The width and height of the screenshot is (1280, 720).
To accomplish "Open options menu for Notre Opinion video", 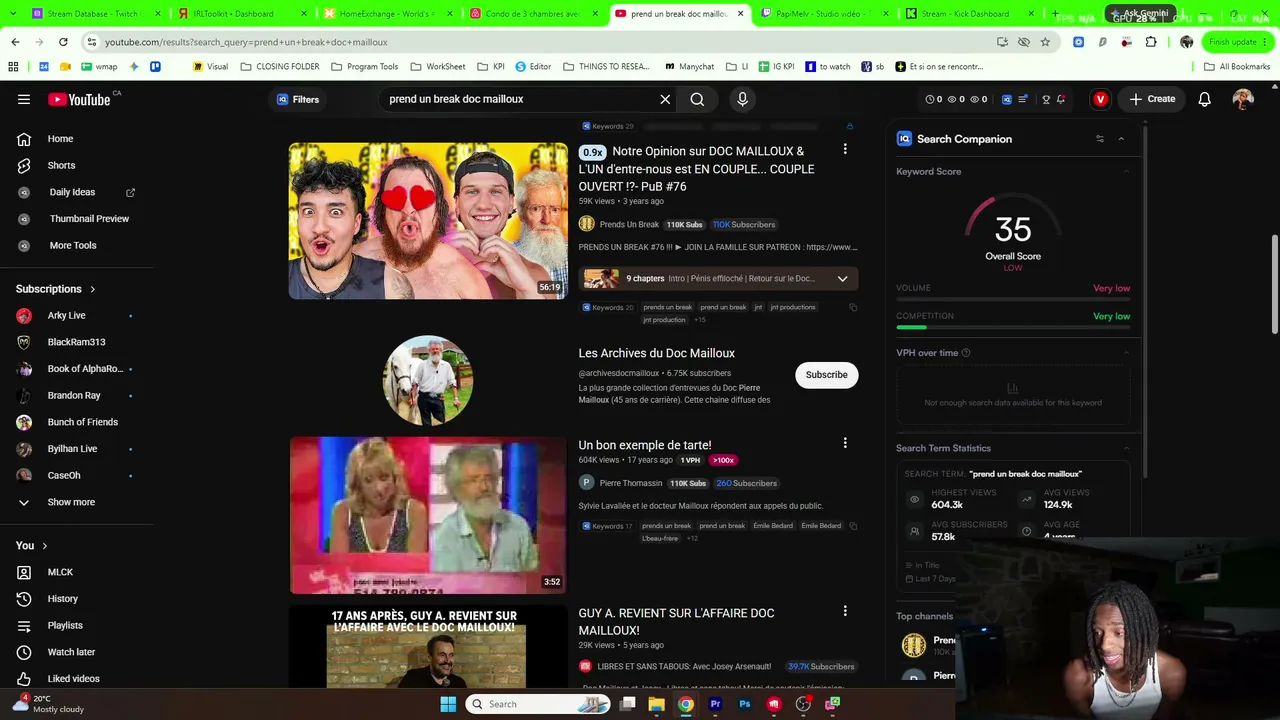I will 845,149.
